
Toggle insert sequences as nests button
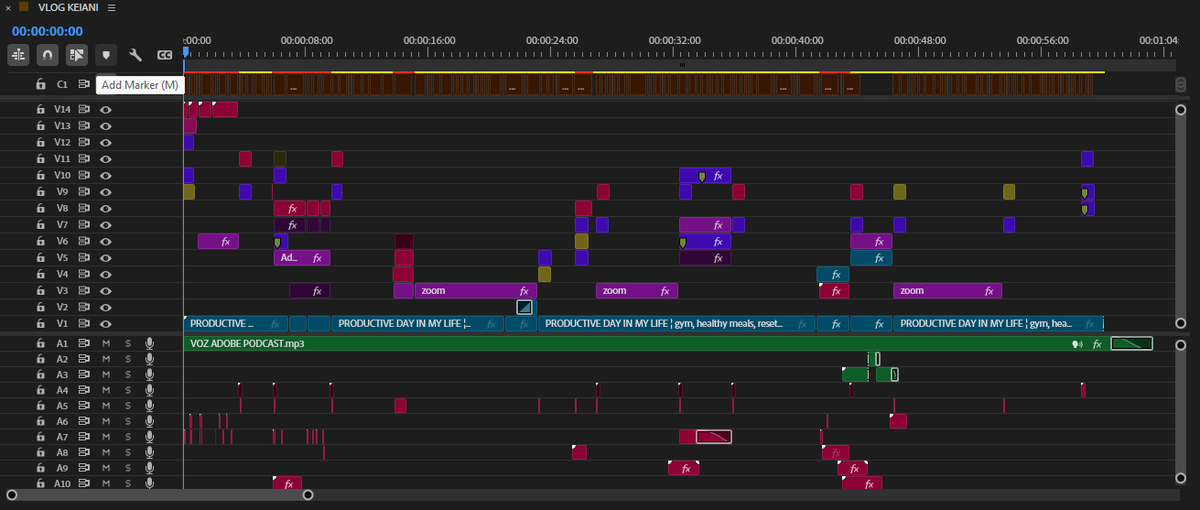[x=18, y=55]
